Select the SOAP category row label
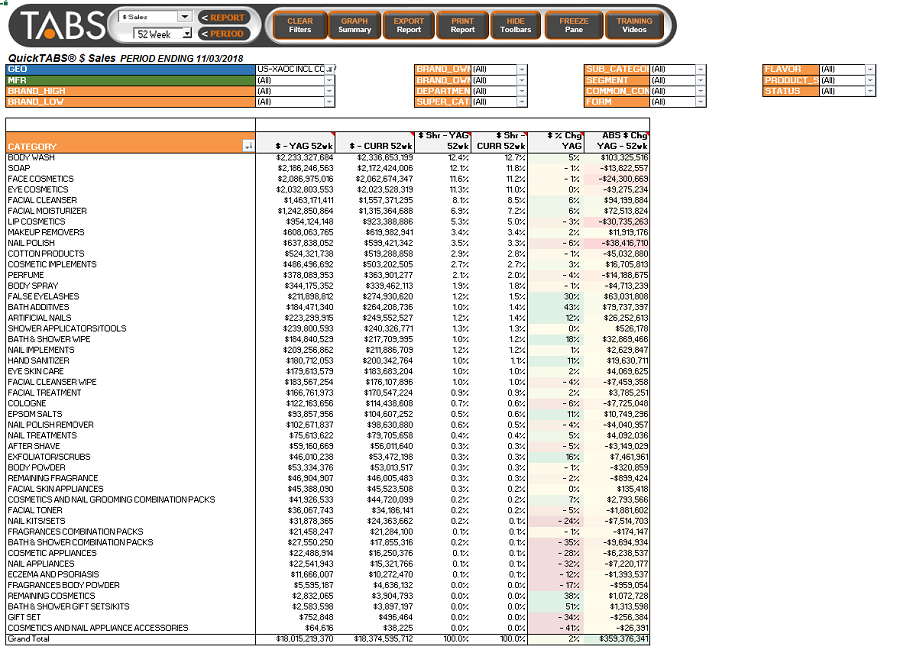Screen dimensions: 900x653 click(19, 168)
